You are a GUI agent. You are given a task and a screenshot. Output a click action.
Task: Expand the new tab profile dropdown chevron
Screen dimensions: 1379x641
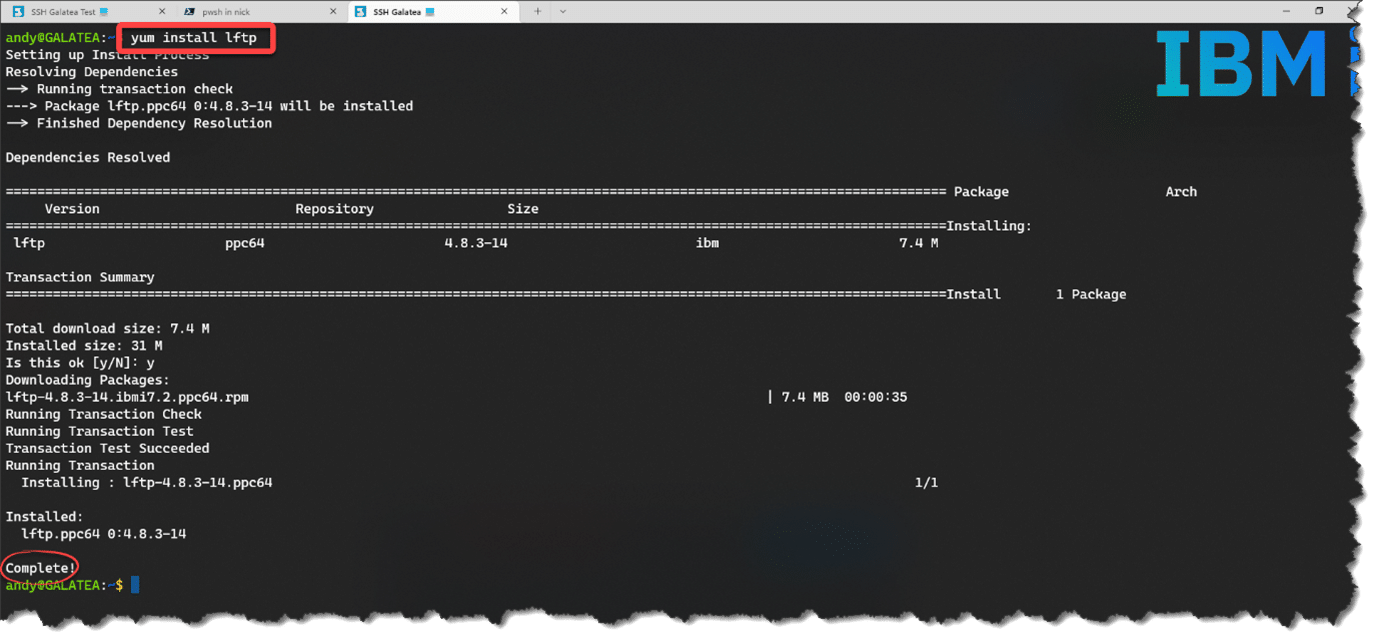[x=562, y=12]
